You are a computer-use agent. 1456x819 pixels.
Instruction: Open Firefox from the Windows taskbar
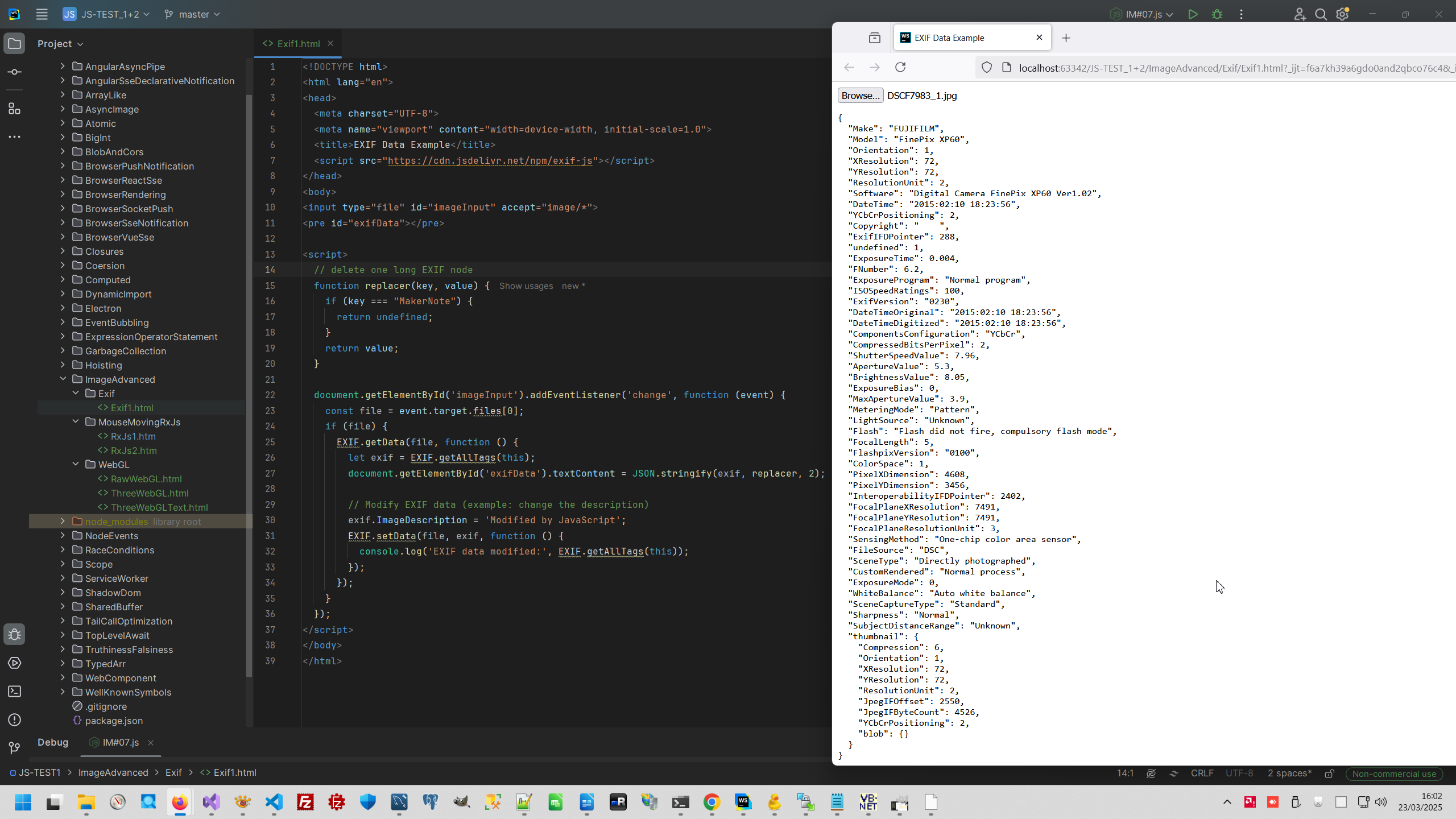pos(180,803)
